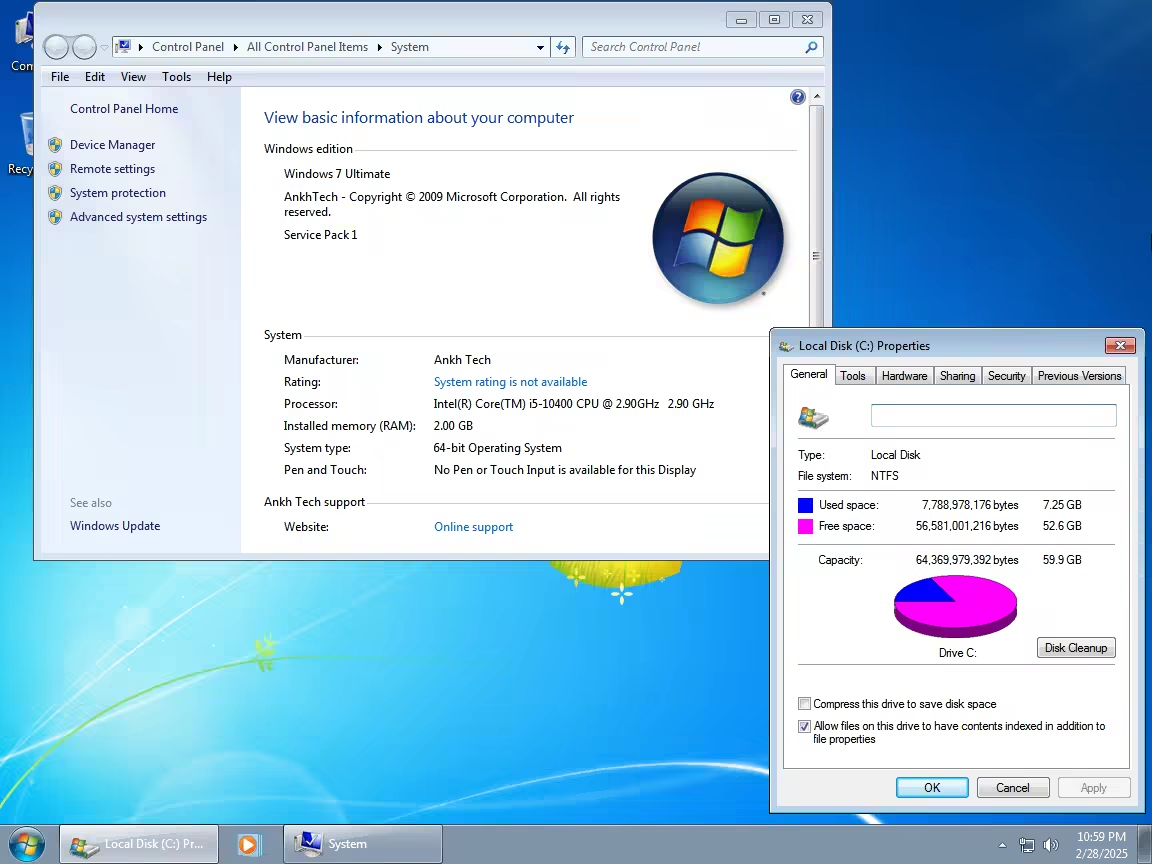1152x864 pixels.
Task: Select the Computer desktop icon
Action: [21, 41]
